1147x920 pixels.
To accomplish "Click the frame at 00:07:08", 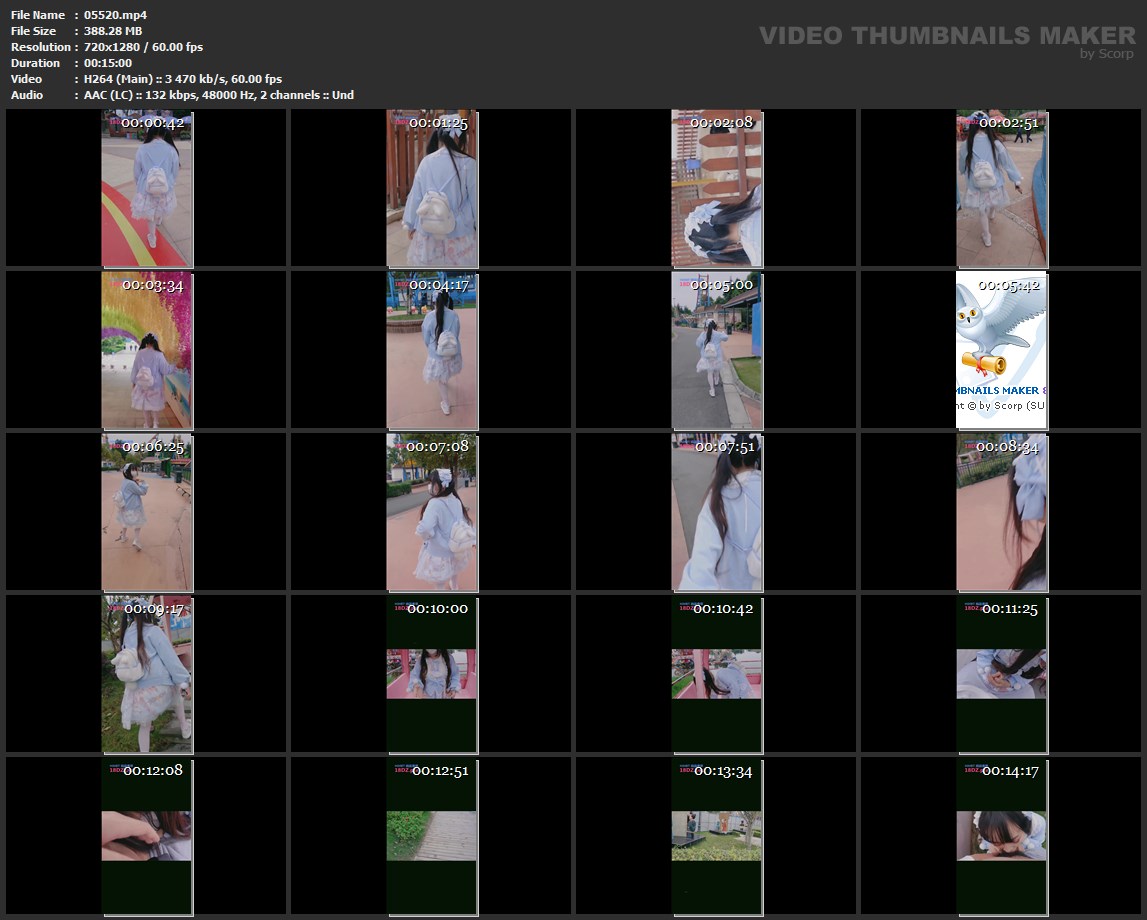I will [x=432, y=512].
